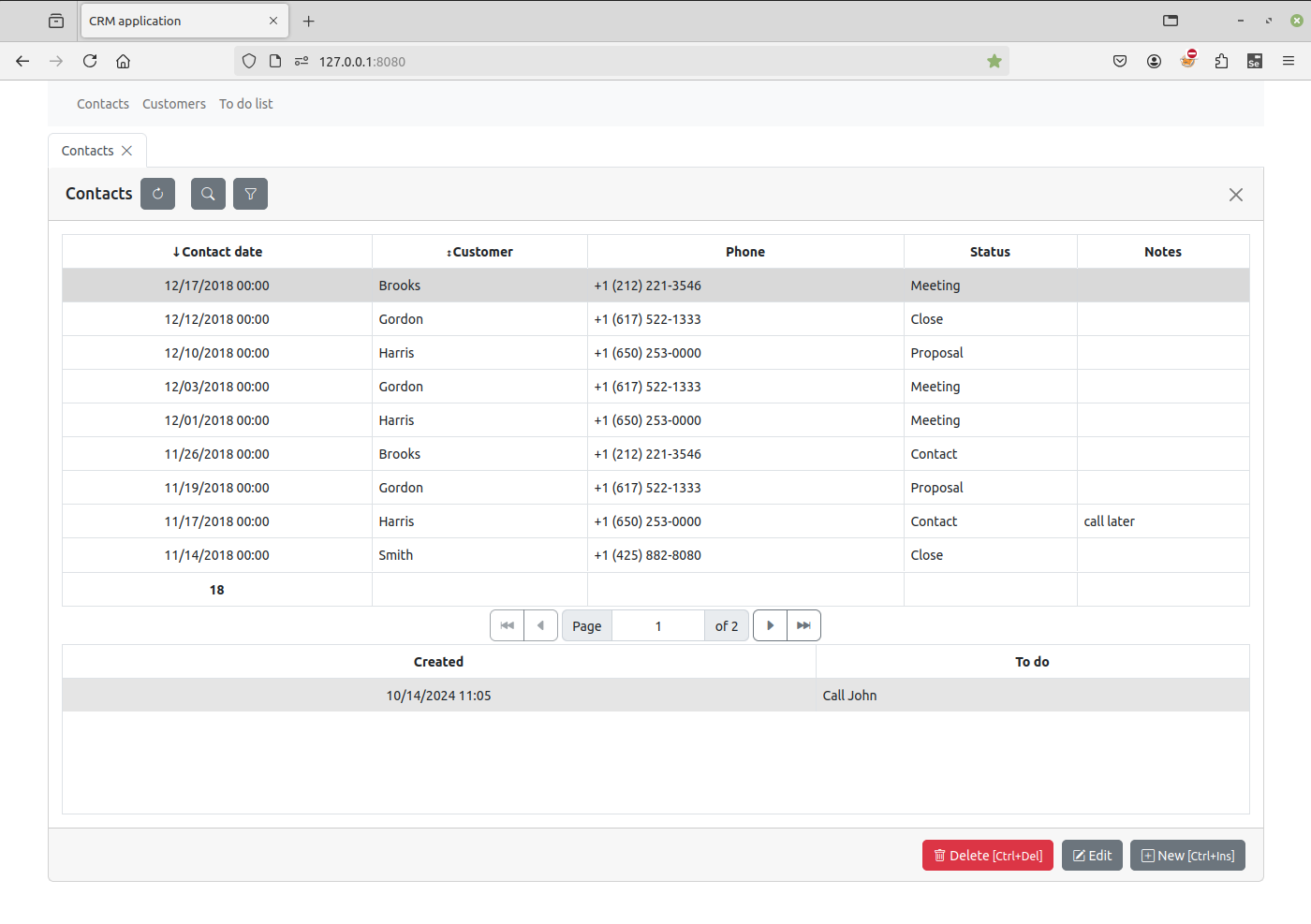Open the search magnifier tool in Contacts
1311x924 pixels.
[208, 194]
